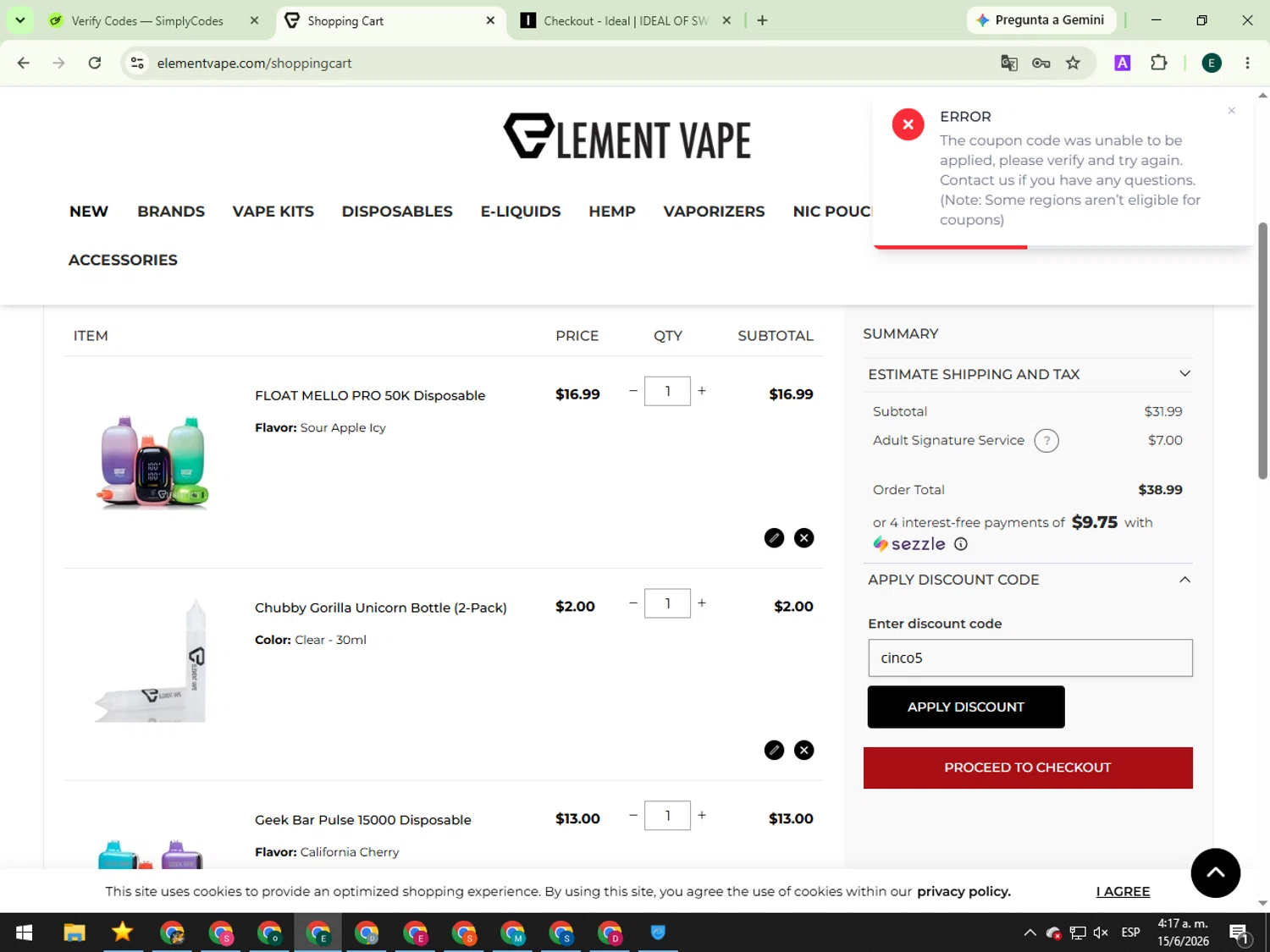1270x952 pixels.
Task: Bookmark this page with star icon
Action: click(x=1073, y=63)
